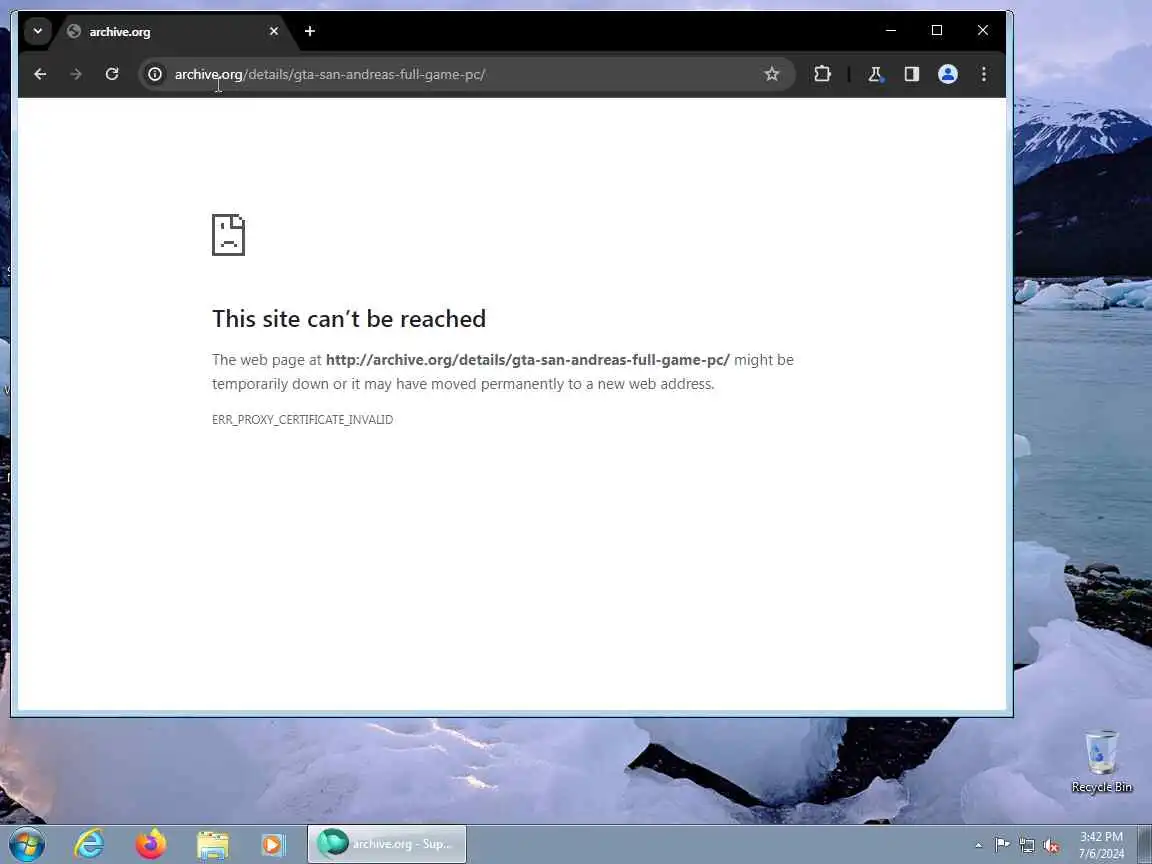Open the Extensions puzzle icon
Viewport: 1152px width, 864px height.
pyautogui.click(x=822, y=74)
